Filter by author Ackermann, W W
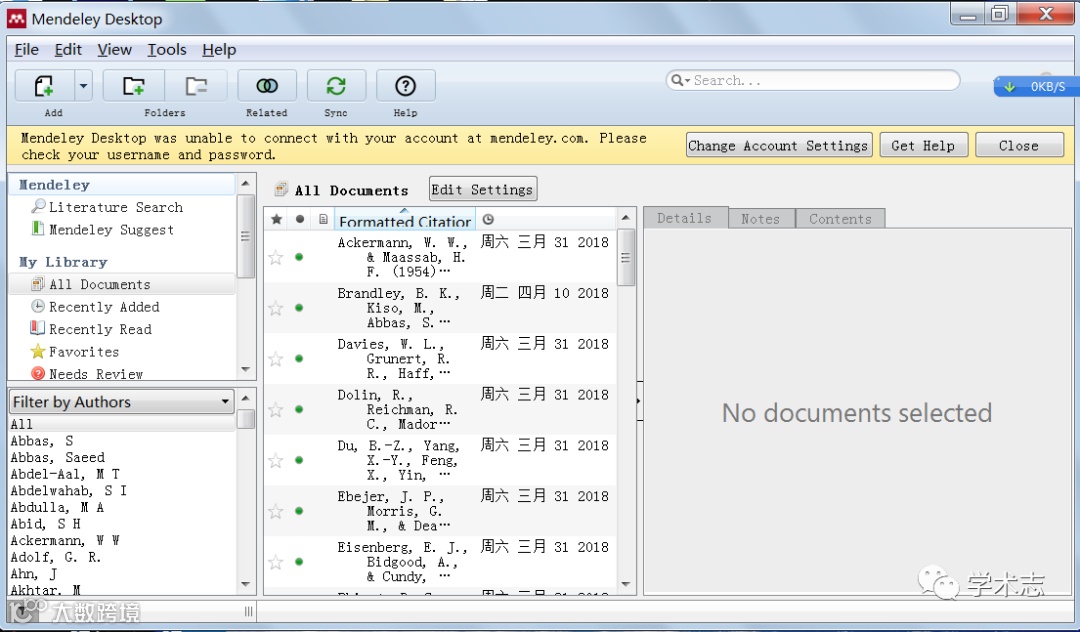The height and width of the screenshot is (632, 1080). (x=65, y=540)
